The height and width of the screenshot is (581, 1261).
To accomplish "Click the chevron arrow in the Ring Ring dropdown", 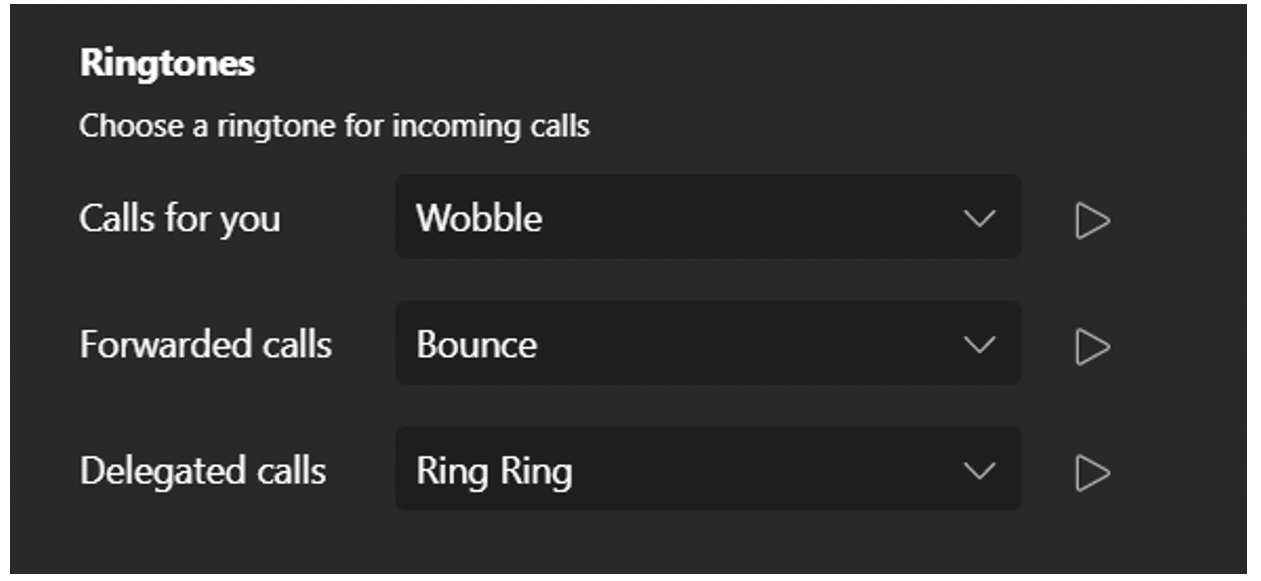I will pyautogui.click(x=979, y=471).
